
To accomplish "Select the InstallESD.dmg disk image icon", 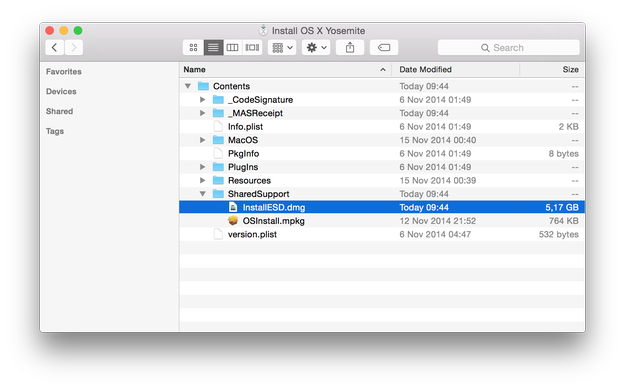I will 233,207.
